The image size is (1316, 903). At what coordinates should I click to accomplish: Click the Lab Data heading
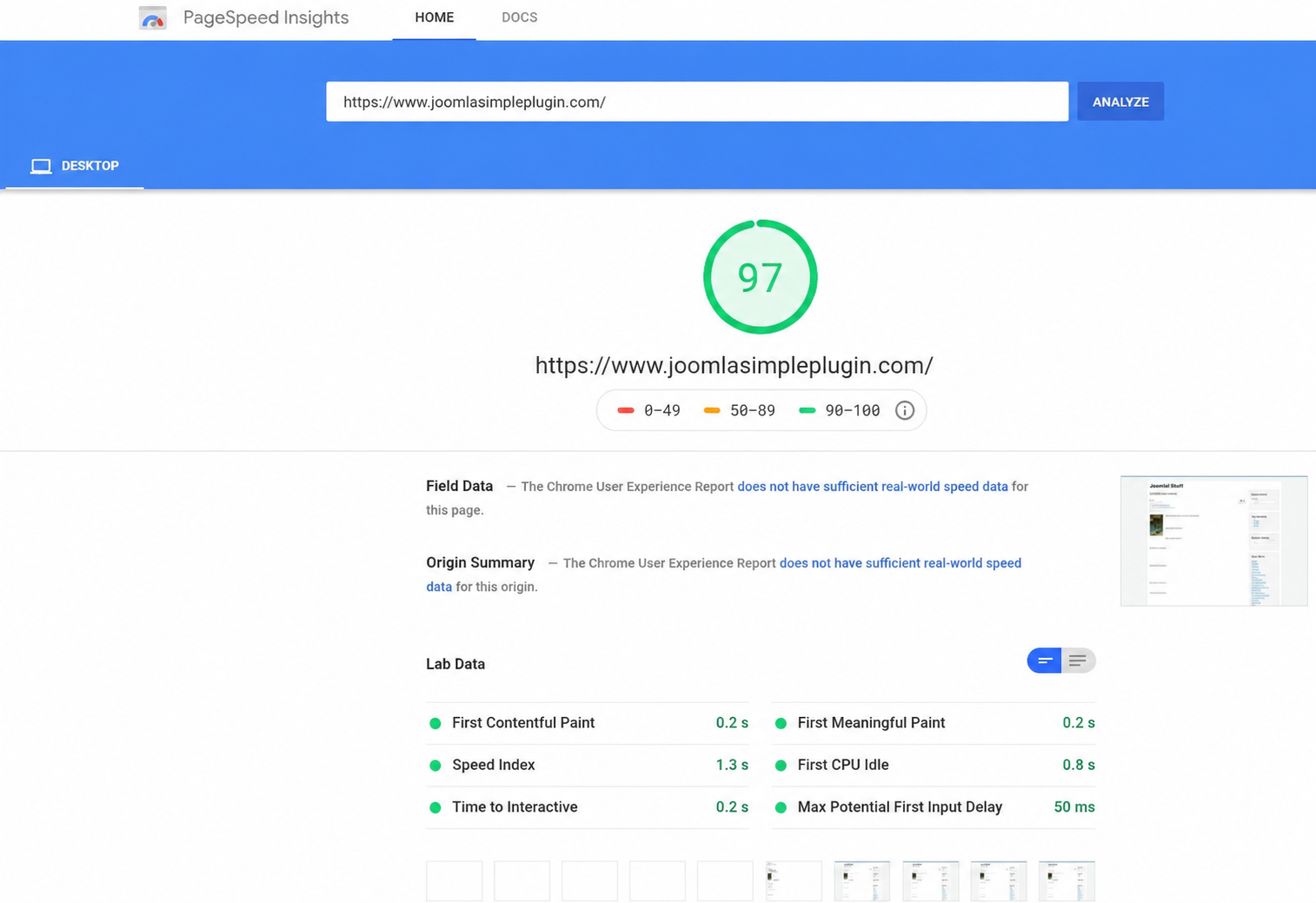tap(455, 664)
